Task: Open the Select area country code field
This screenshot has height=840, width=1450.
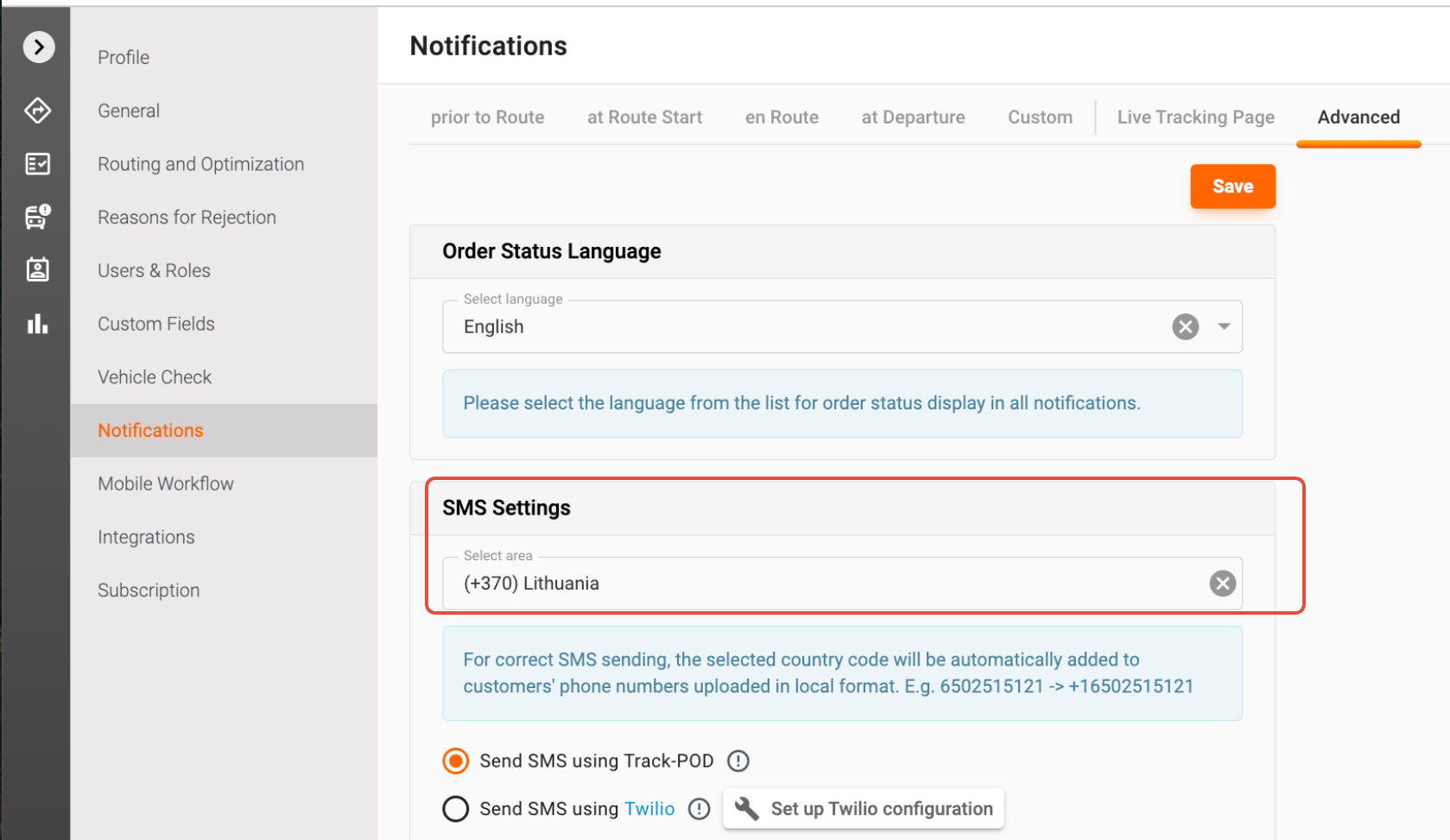Action: click(820, 584)
